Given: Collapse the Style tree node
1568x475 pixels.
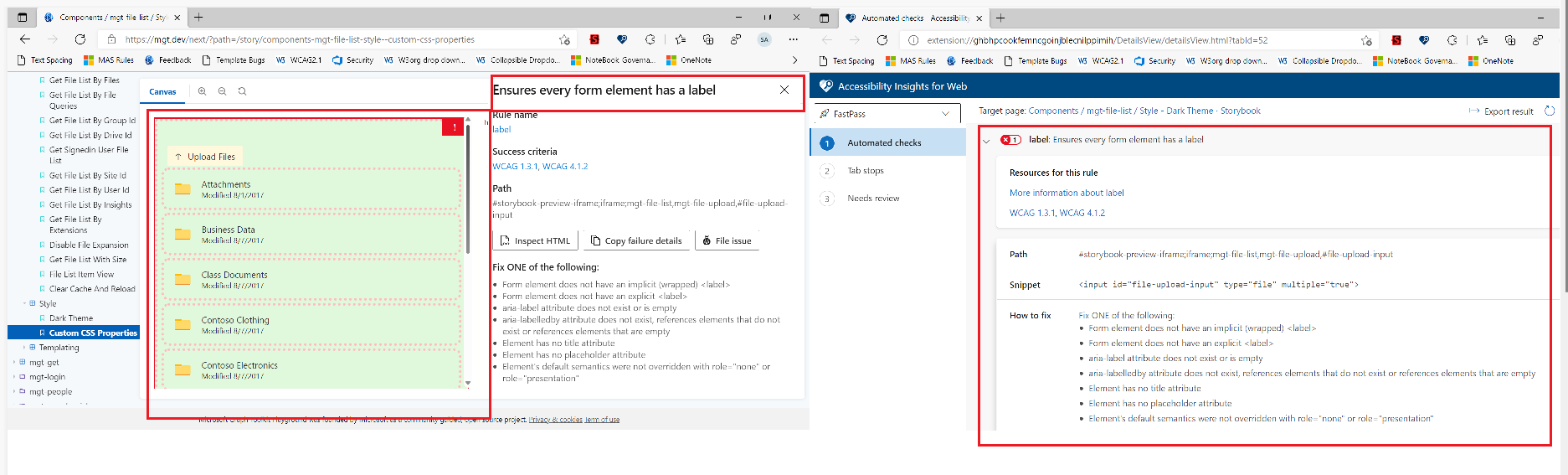Looking at the screenshot, I should click(24, 303).
